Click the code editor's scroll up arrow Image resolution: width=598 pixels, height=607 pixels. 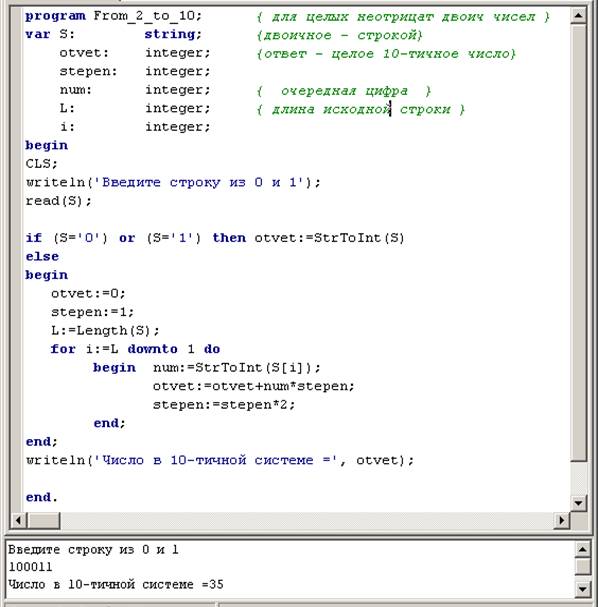pos(578,15)
